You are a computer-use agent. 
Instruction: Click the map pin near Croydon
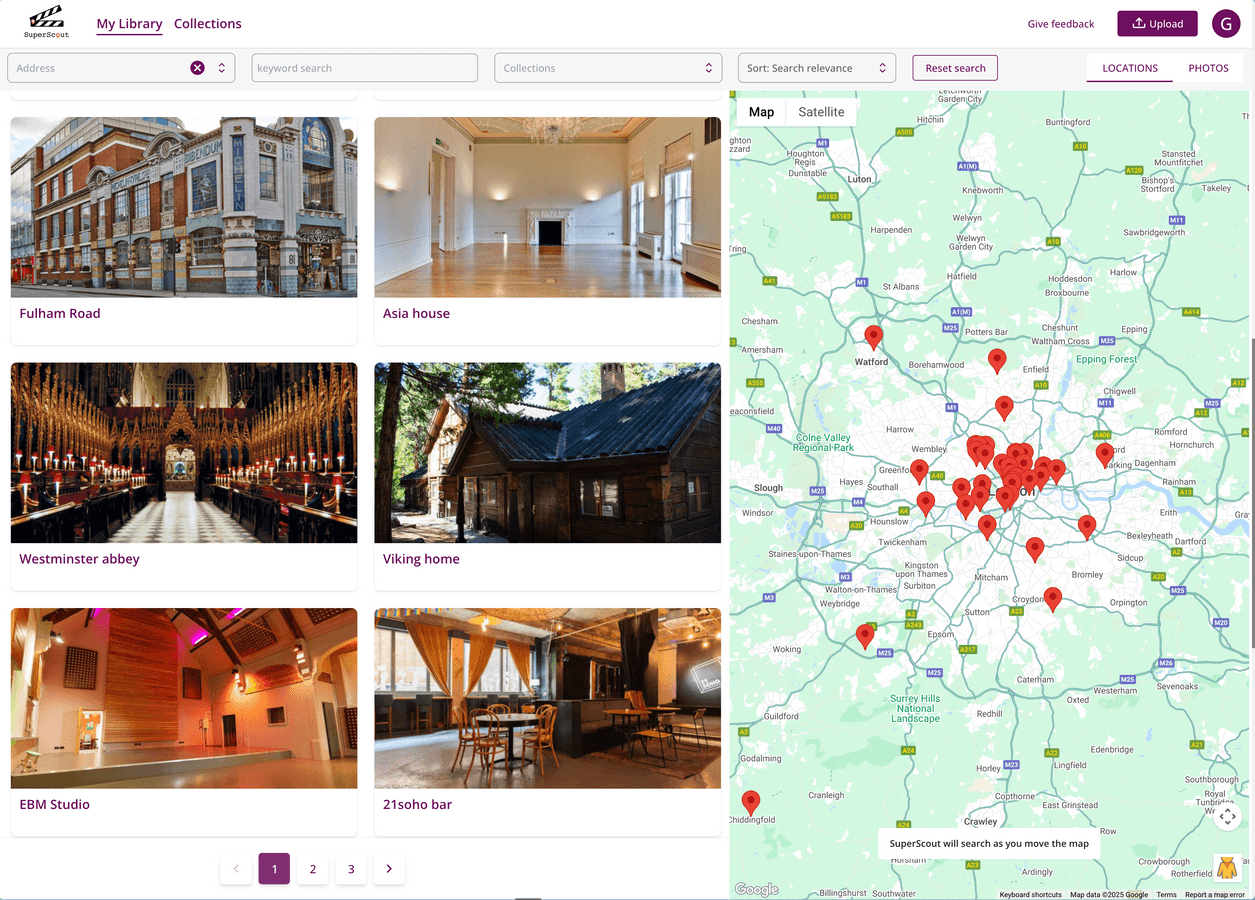[x=1052, y=599]
